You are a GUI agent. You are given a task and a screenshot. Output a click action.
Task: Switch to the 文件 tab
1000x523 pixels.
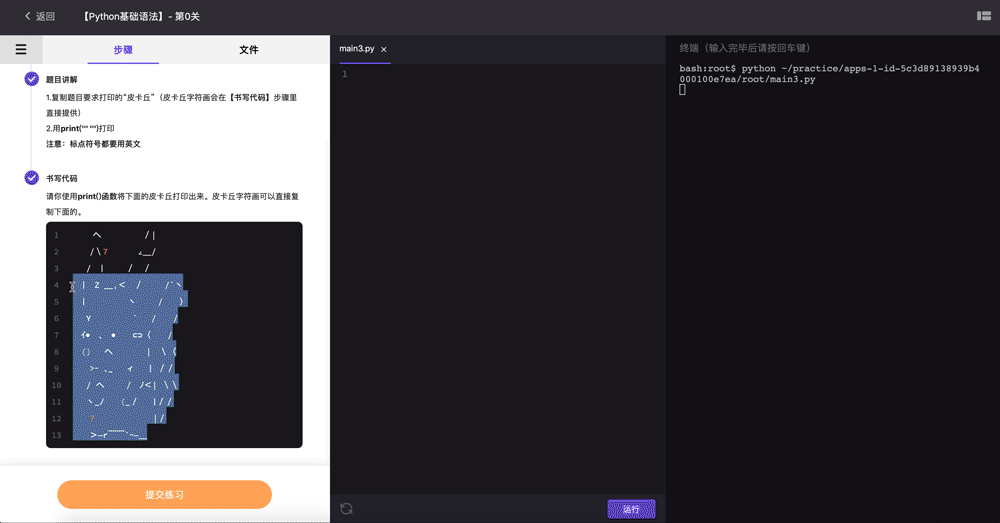pos(249,50)
